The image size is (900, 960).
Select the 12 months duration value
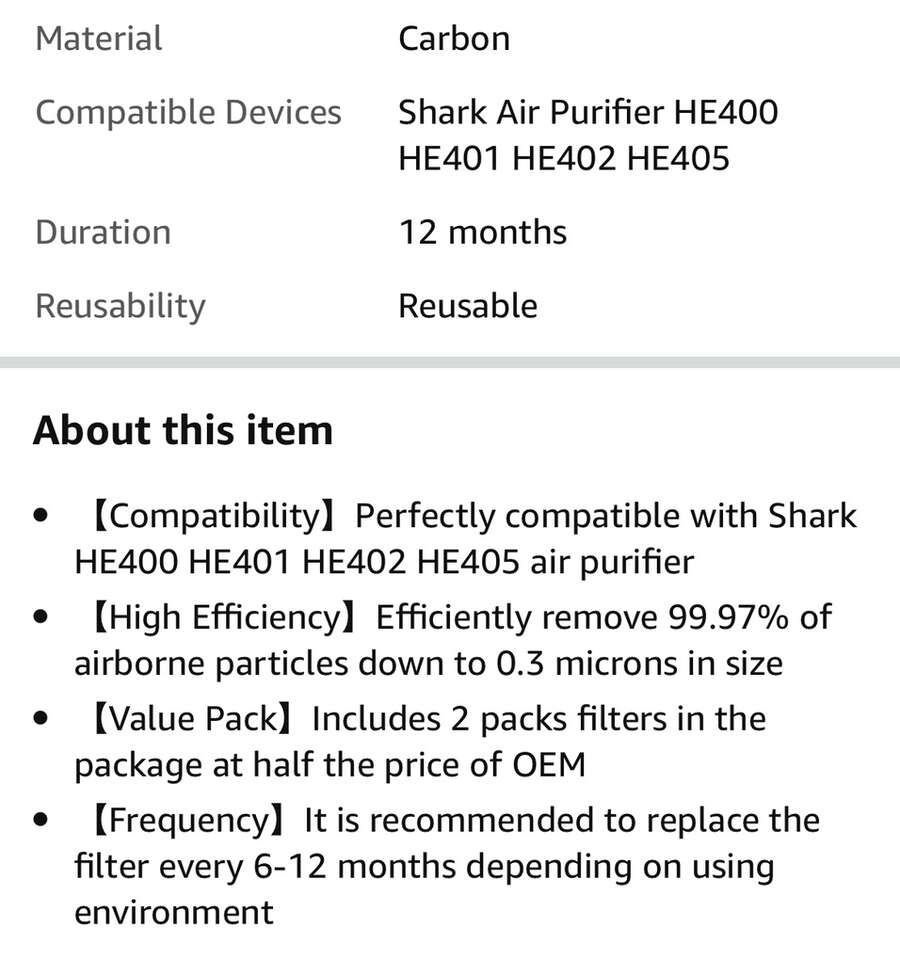coord(482,232)
